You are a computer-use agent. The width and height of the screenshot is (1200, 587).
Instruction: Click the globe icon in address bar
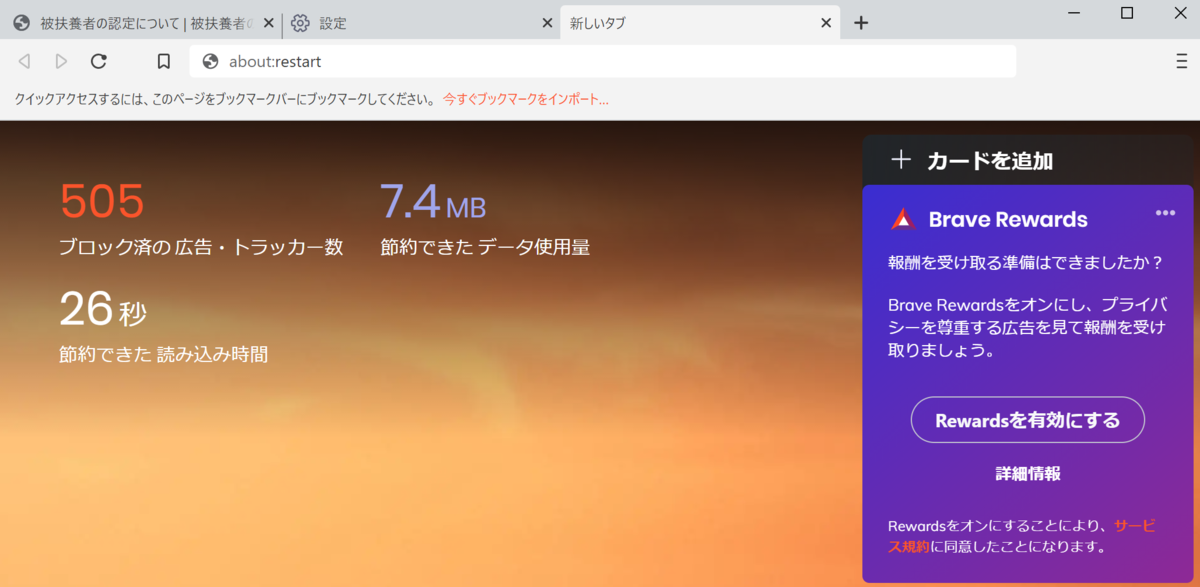pyautogui.click(x=210, y=61)
